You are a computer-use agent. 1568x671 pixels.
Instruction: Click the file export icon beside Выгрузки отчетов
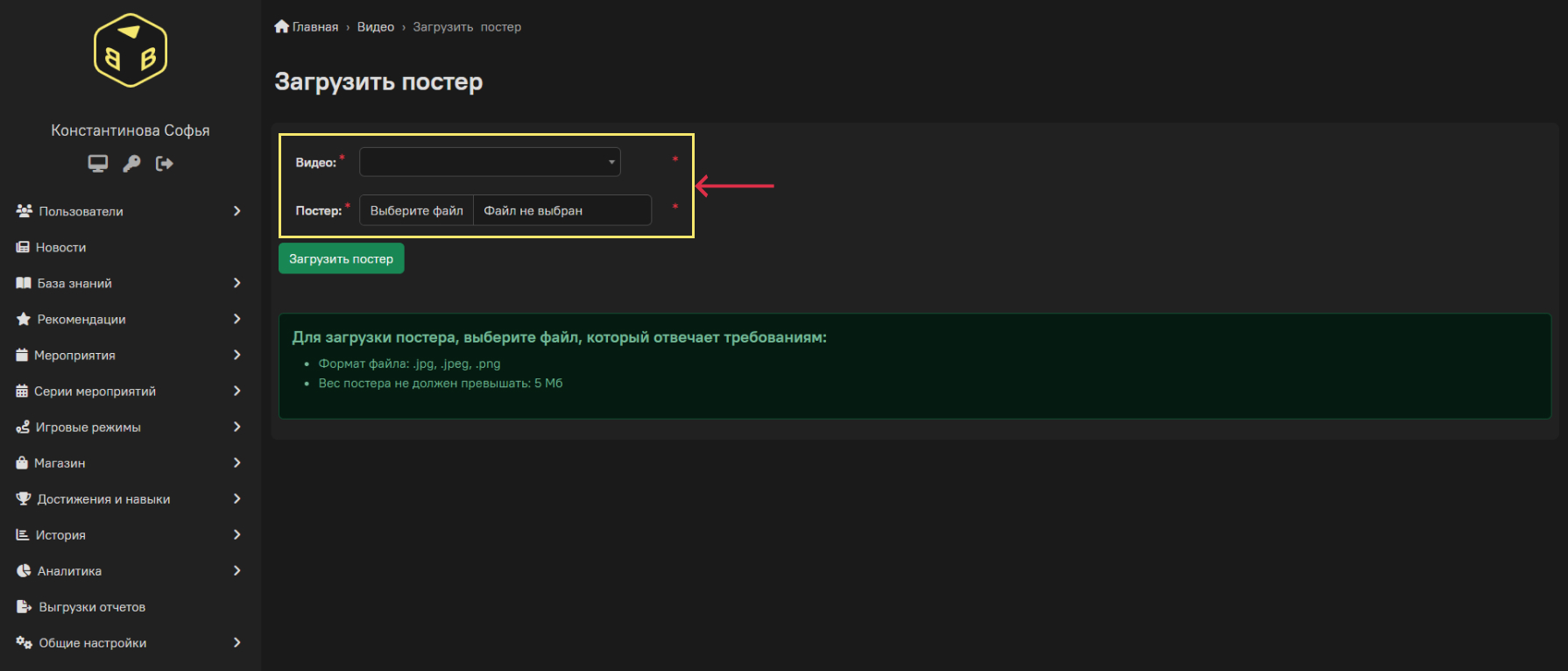click(x=25, y=606)
